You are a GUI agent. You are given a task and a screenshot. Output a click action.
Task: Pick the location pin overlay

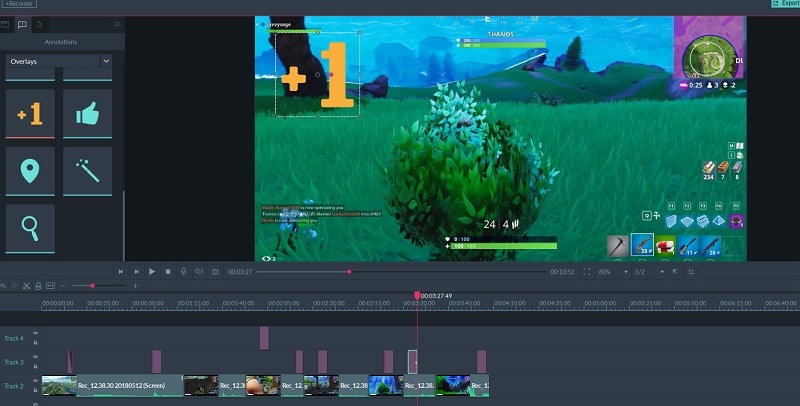[30, 171]
